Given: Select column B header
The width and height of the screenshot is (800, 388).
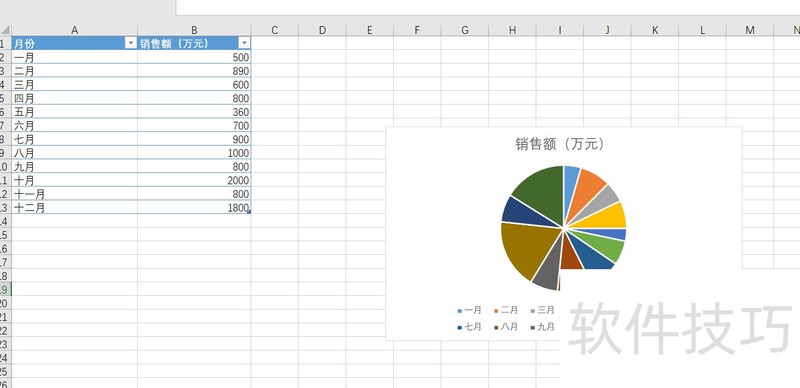Looking at the screenshot, I should (194, 30).
